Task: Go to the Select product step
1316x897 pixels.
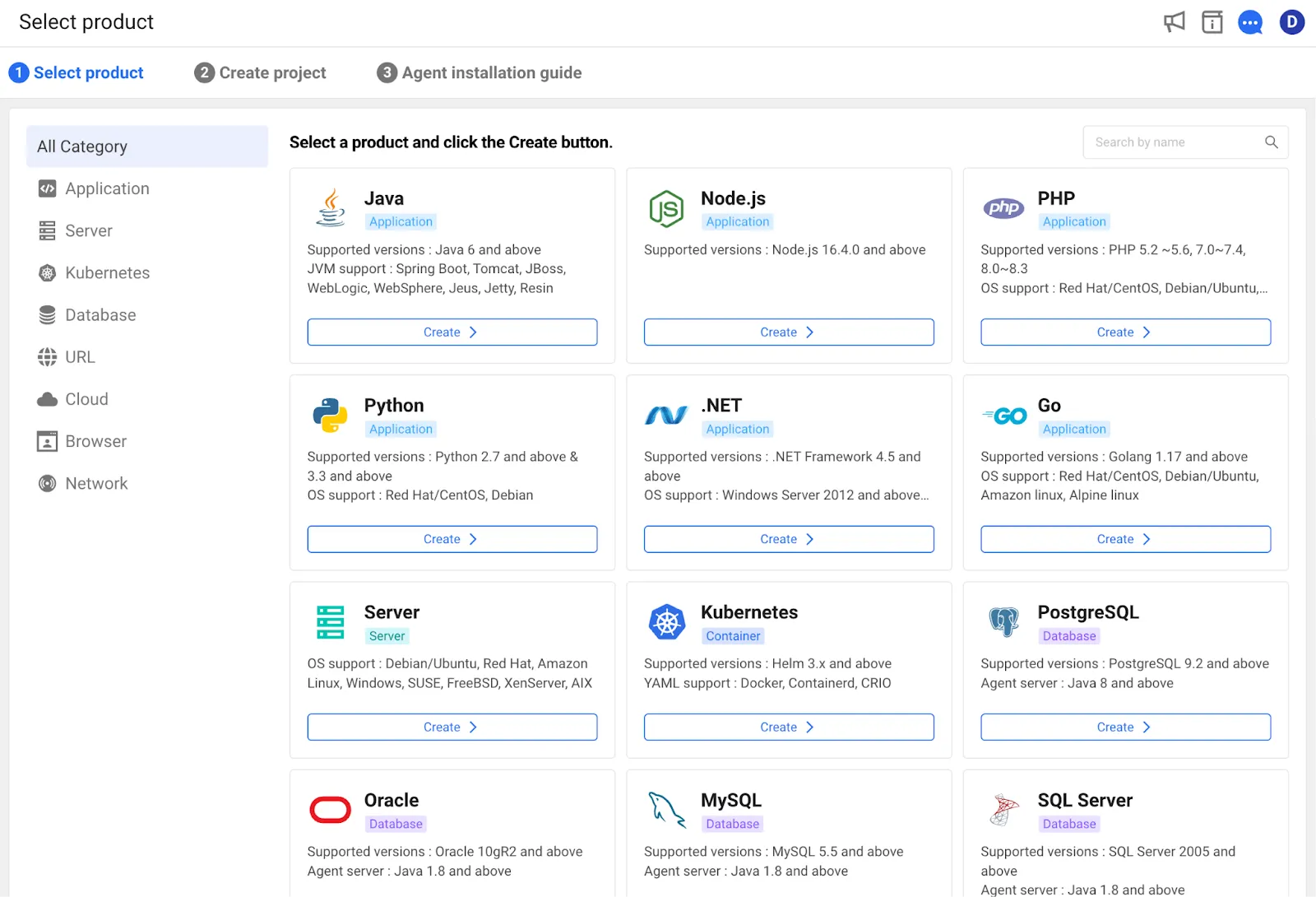Action: [76, 72]
